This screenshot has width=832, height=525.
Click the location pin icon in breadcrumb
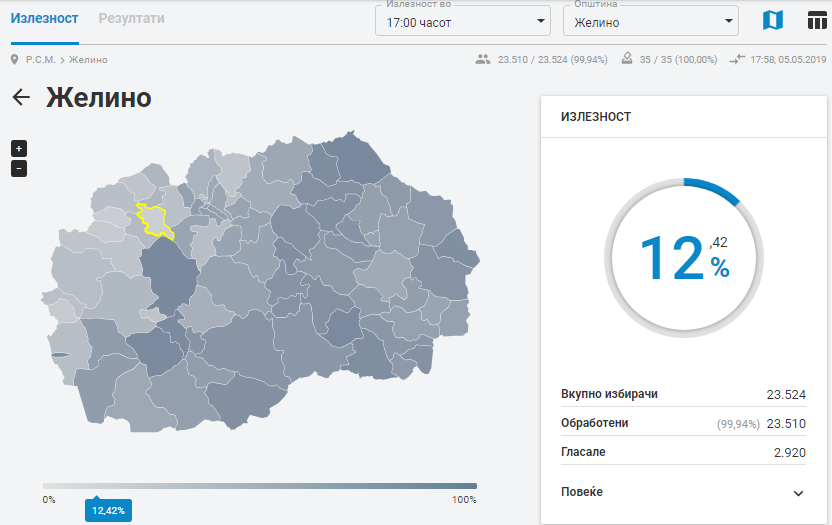[14, 59]
